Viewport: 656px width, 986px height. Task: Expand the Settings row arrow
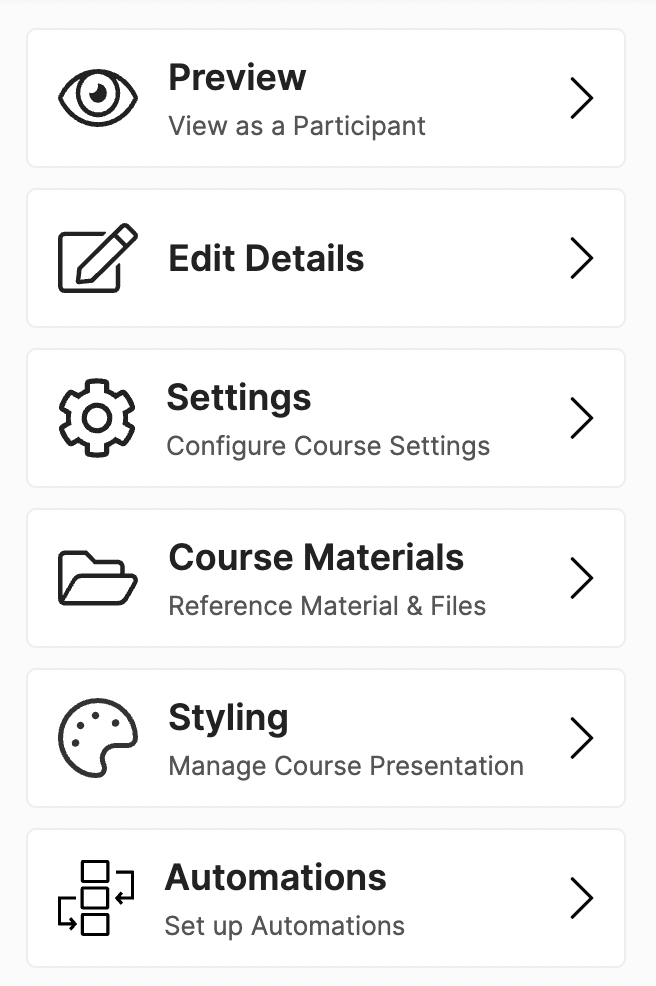[x=583, y=418]
